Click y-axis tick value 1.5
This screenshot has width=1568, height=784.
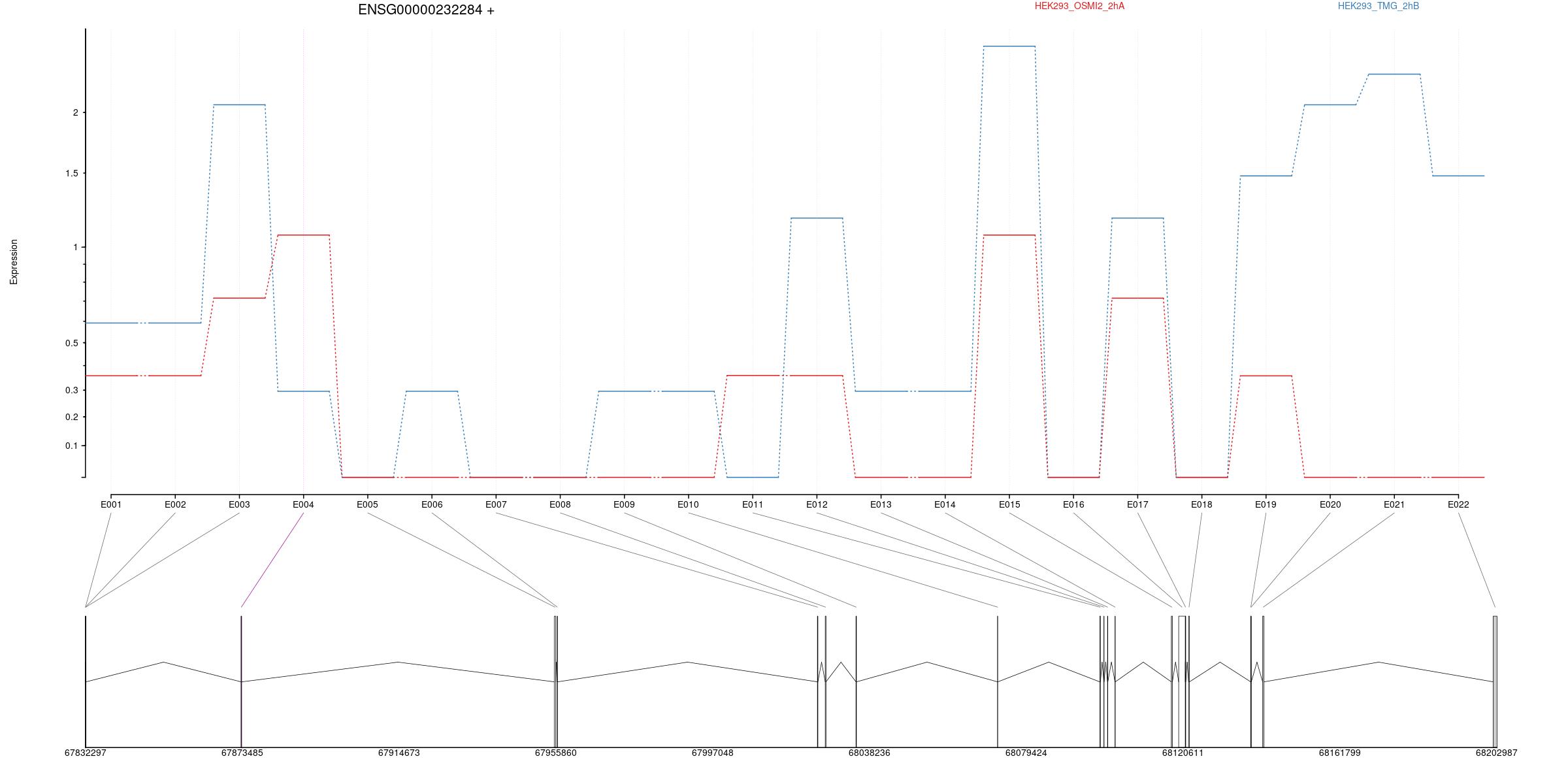pos(72,173)
